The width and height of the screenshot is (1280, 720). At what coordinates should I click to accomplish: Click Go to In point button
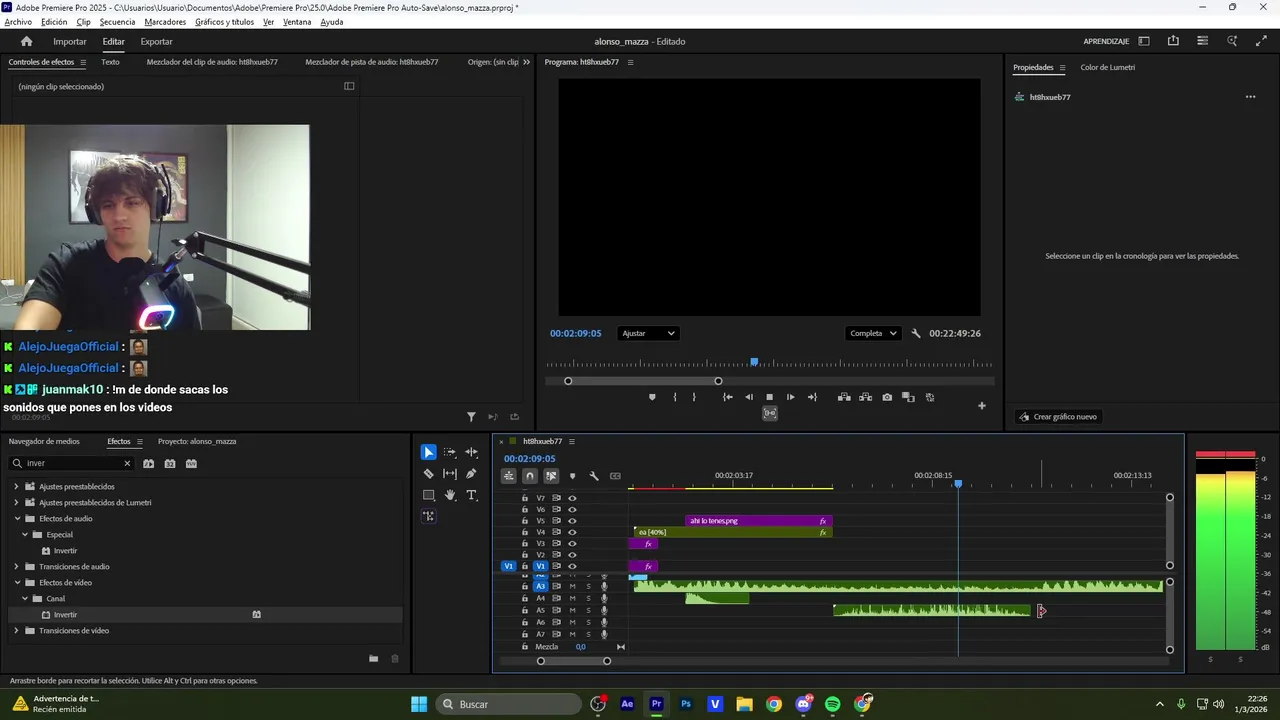click(728, 397)
